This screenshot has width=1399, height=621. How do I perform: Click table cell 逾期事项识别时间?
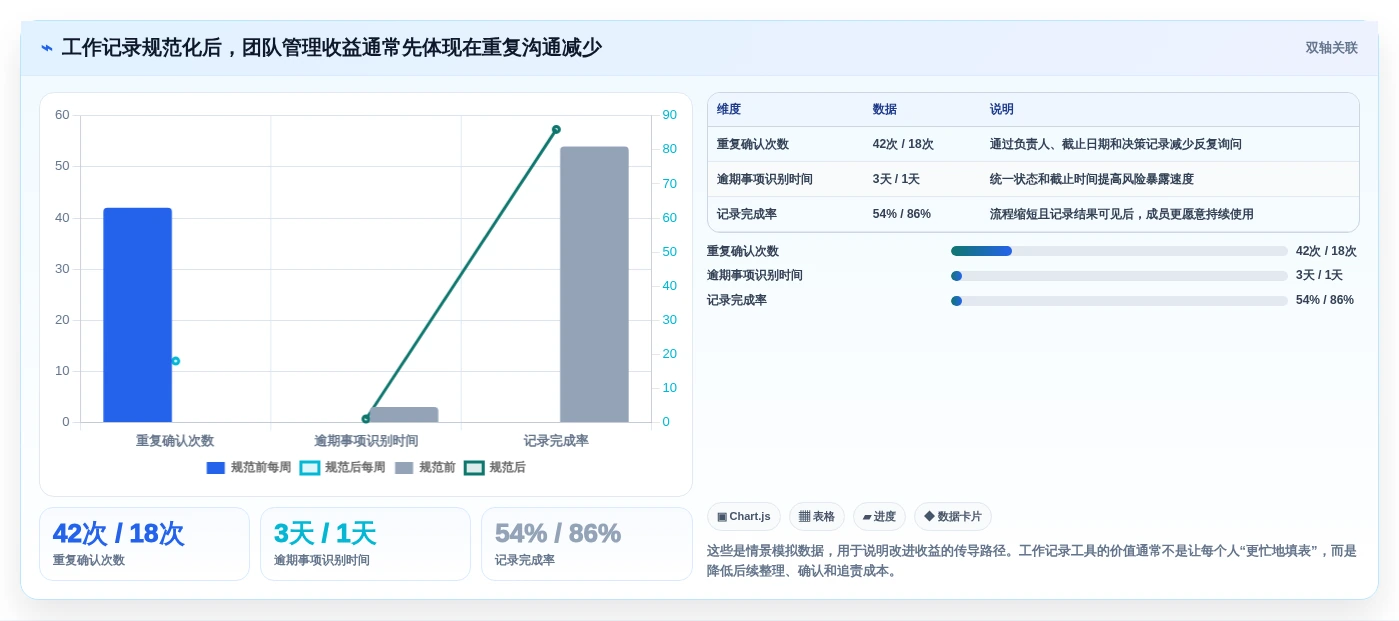pyautogui.click(x=765, y=179)
